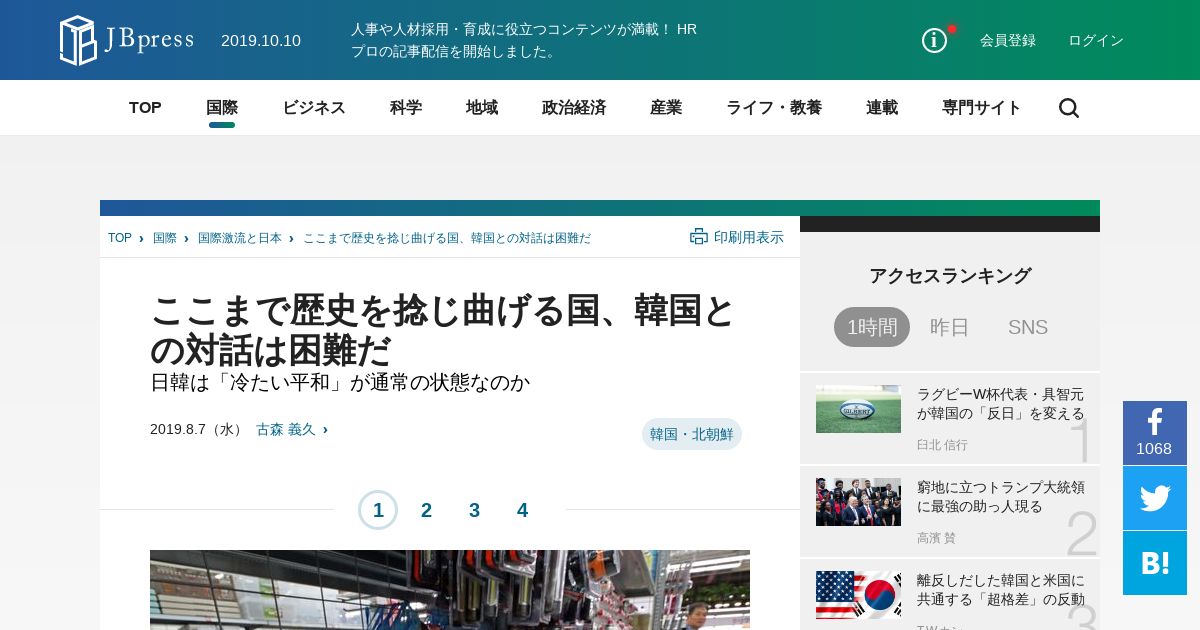Click author name 高濱 賛
The height and width of the screenshot is (630, 1200).
point(936,538)
